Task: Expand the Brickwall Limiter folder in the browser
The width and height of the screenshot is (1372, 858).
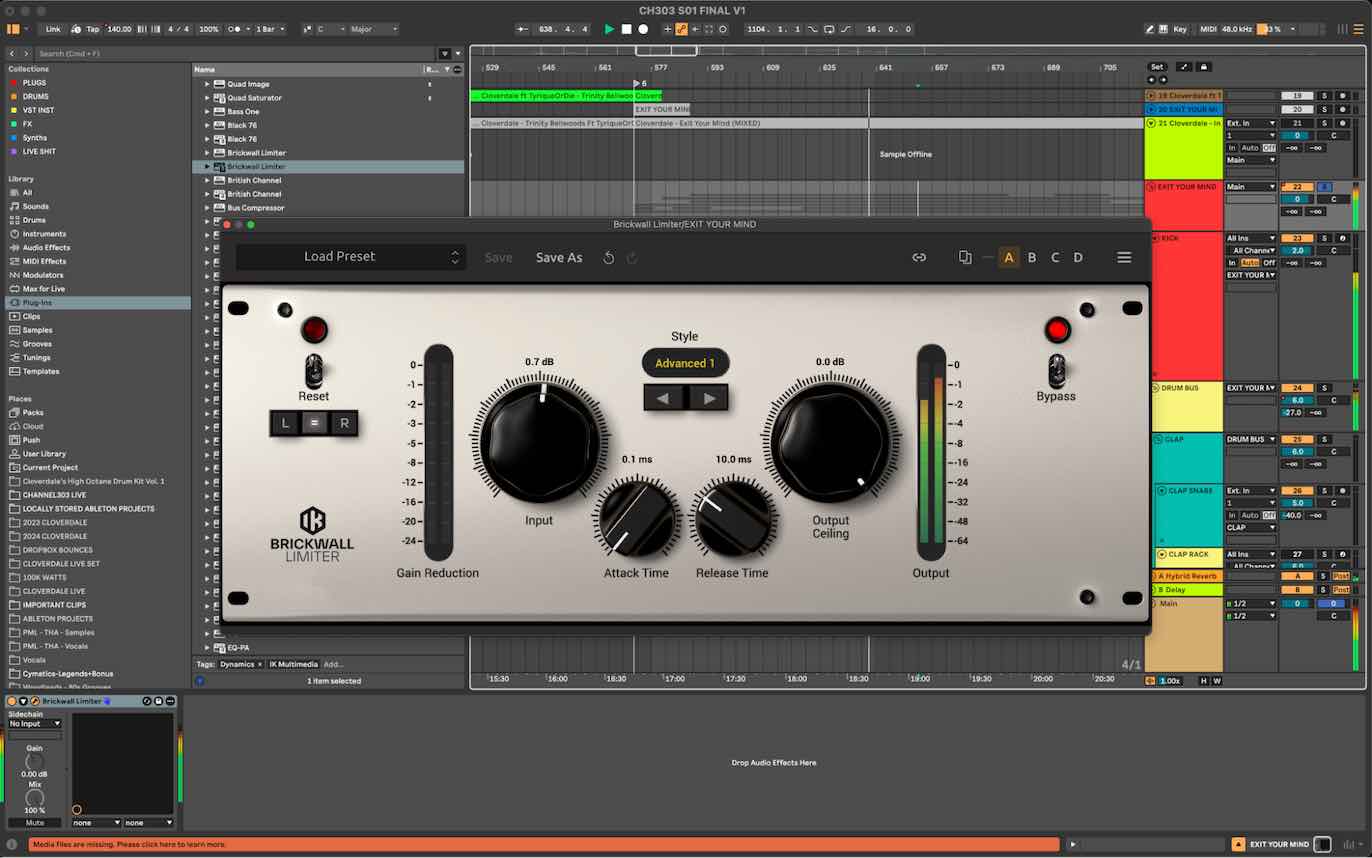Action: point(207,166)
